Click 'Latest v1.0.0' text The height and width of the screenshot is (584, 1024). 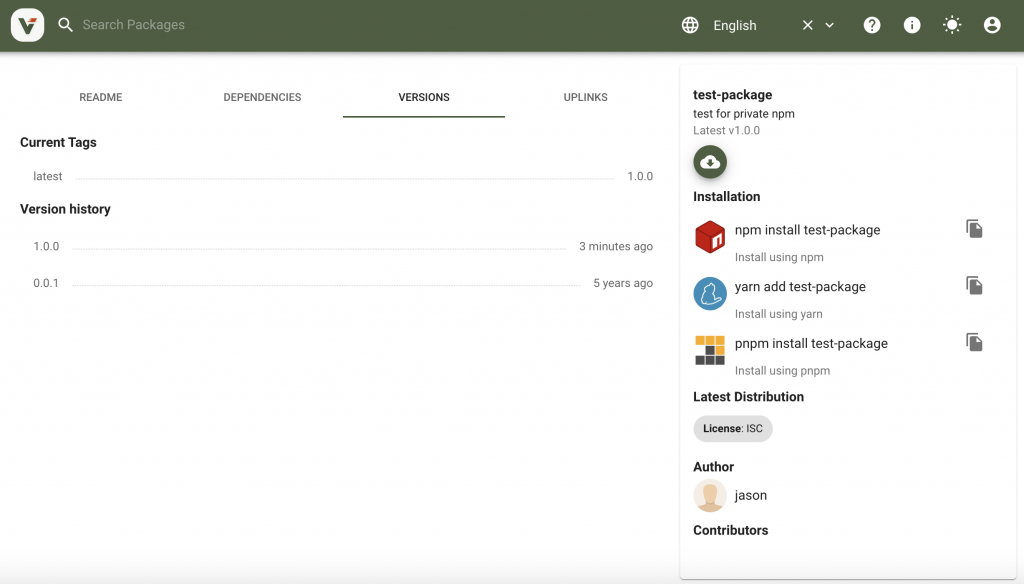point(726,131)
